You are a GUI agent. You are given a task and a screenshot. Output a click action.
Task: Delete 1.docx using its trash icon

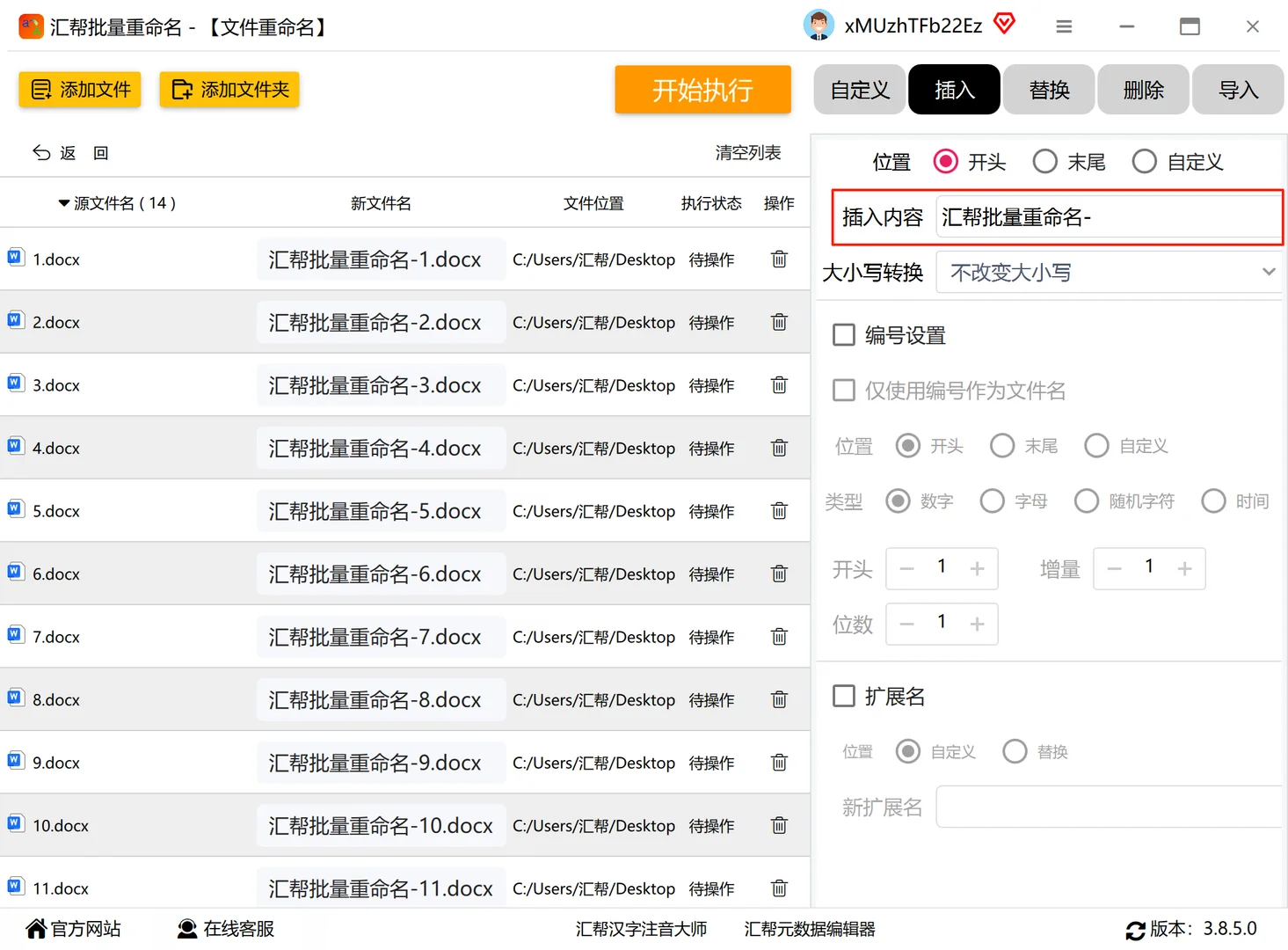click(778, 259)
